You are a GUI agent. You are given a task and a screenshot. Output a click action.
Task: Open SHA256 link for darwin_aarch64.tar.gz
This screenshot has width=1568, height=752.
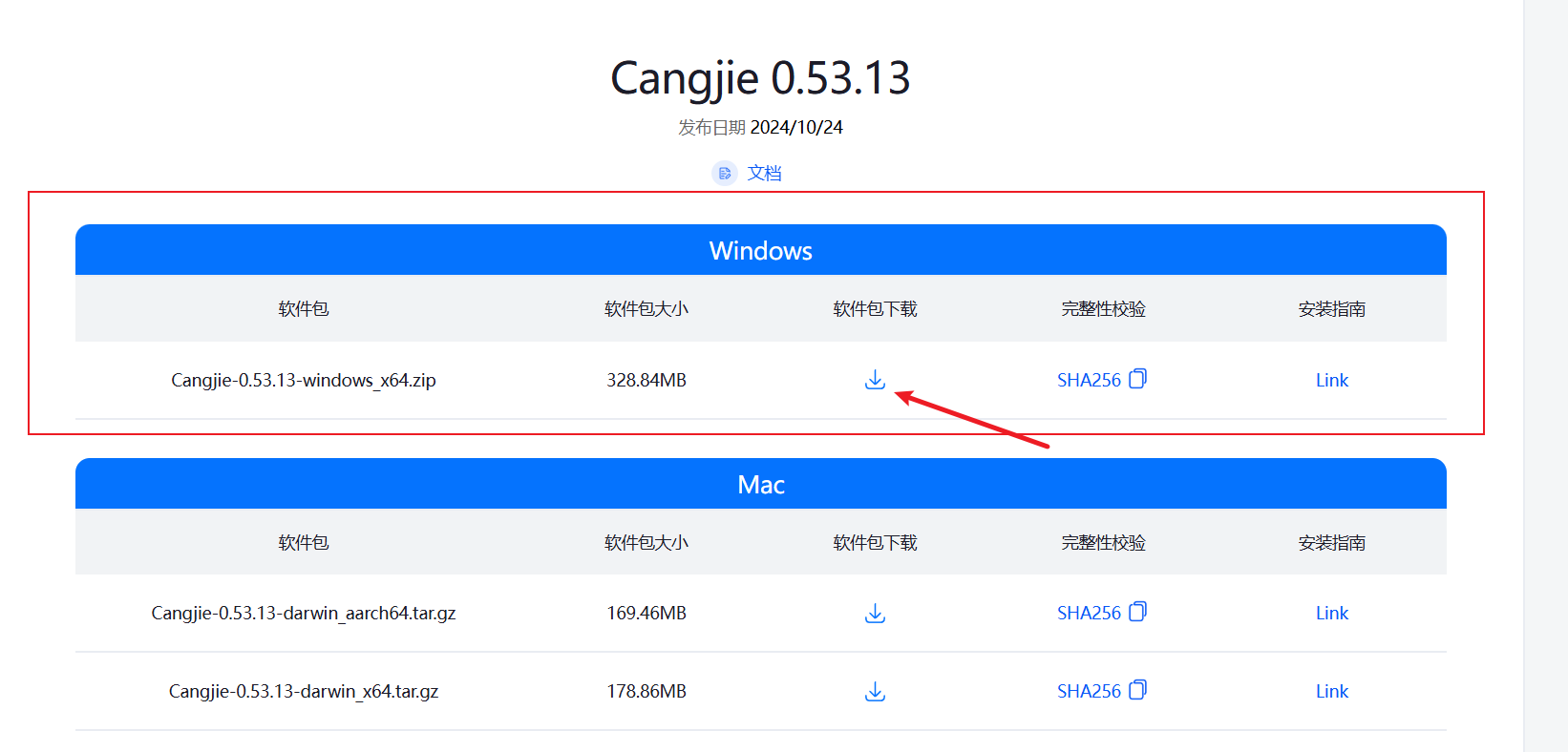(1089, 613)
